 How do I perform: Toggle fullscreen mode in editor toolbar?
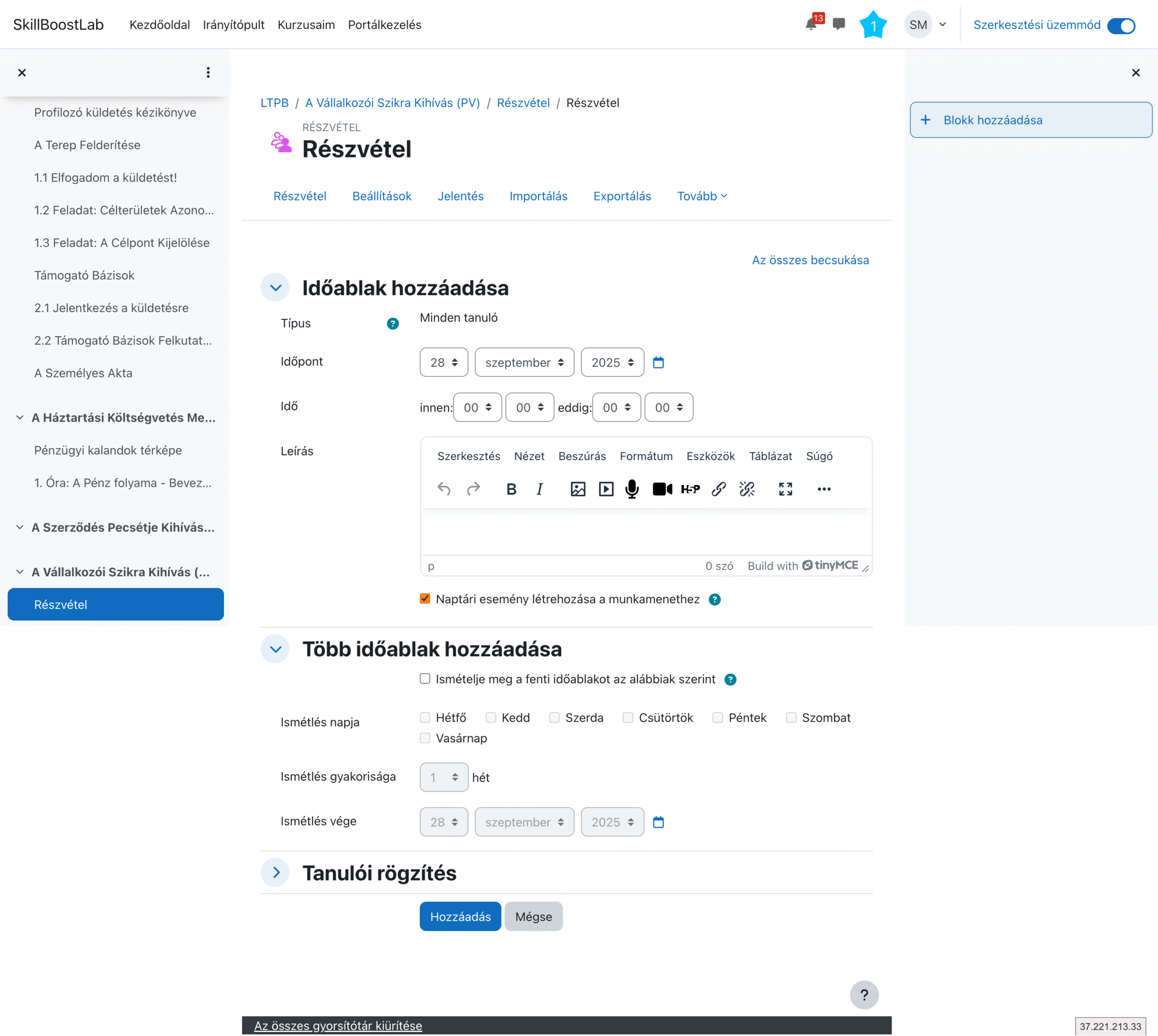click(x=785, y=489)
